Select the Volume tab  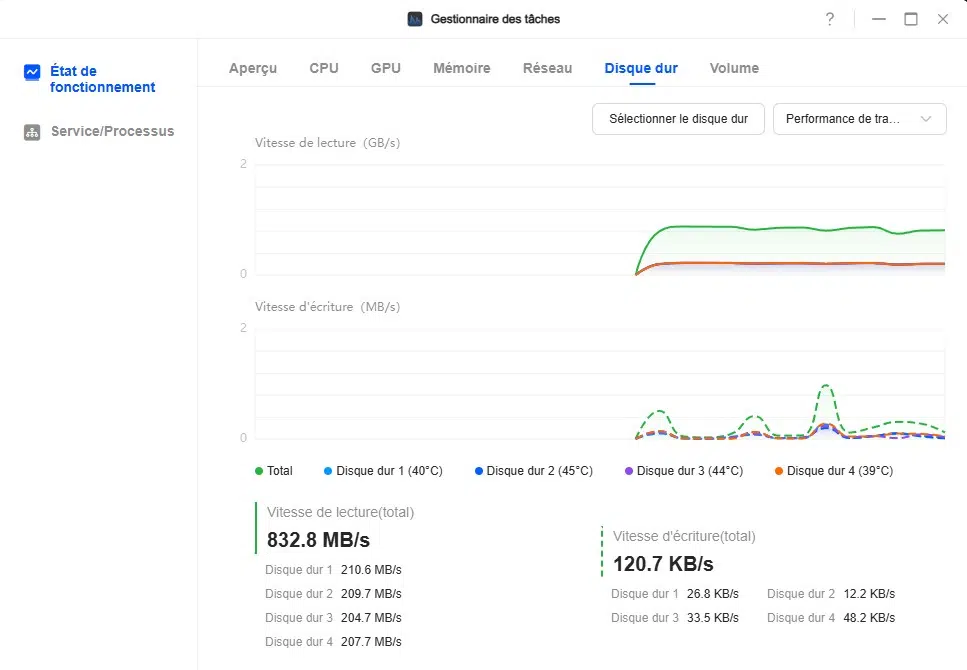(x=734, y=68)
